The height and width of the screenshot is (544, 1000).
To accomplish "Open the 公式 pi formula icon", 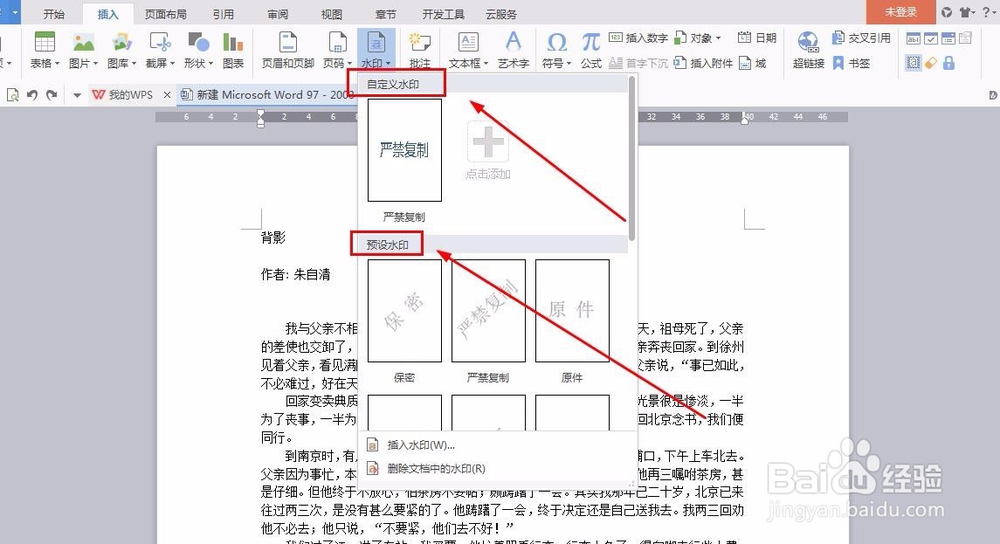I will (x=591, y=42).
